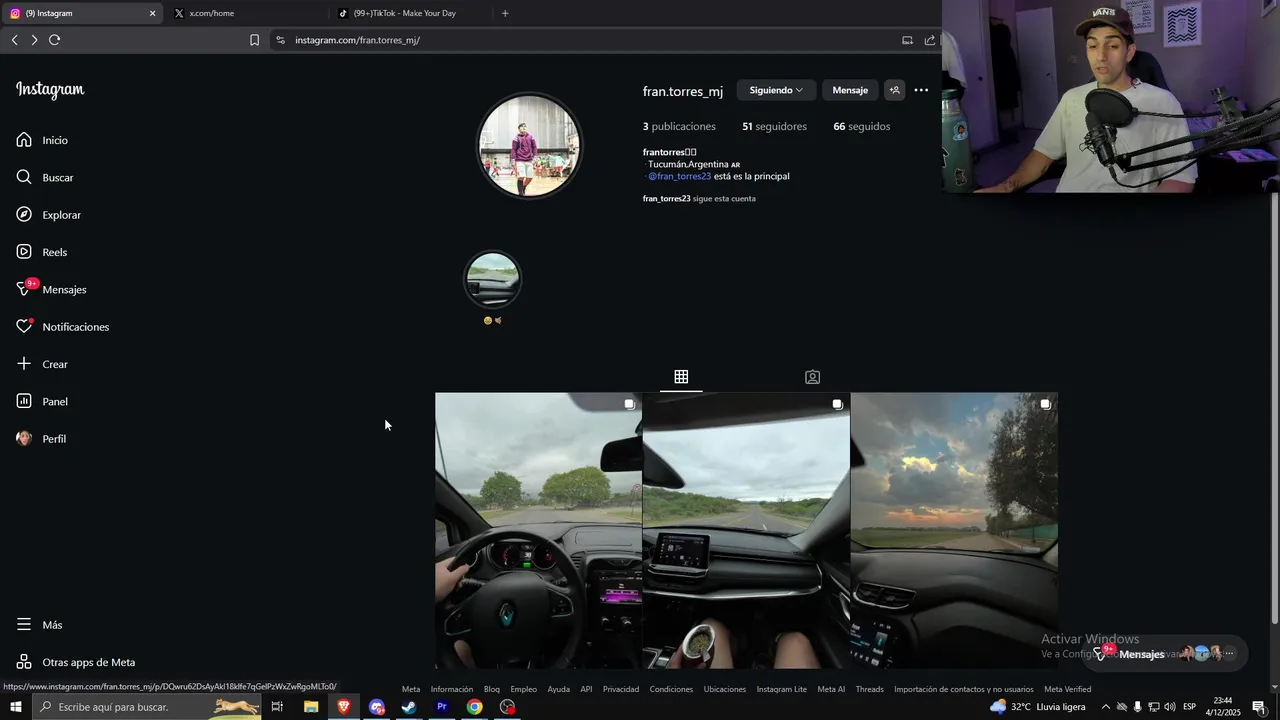Click the 3 publicaciones count
This screenshot has width=1280, height=720.
coord(679,126)
